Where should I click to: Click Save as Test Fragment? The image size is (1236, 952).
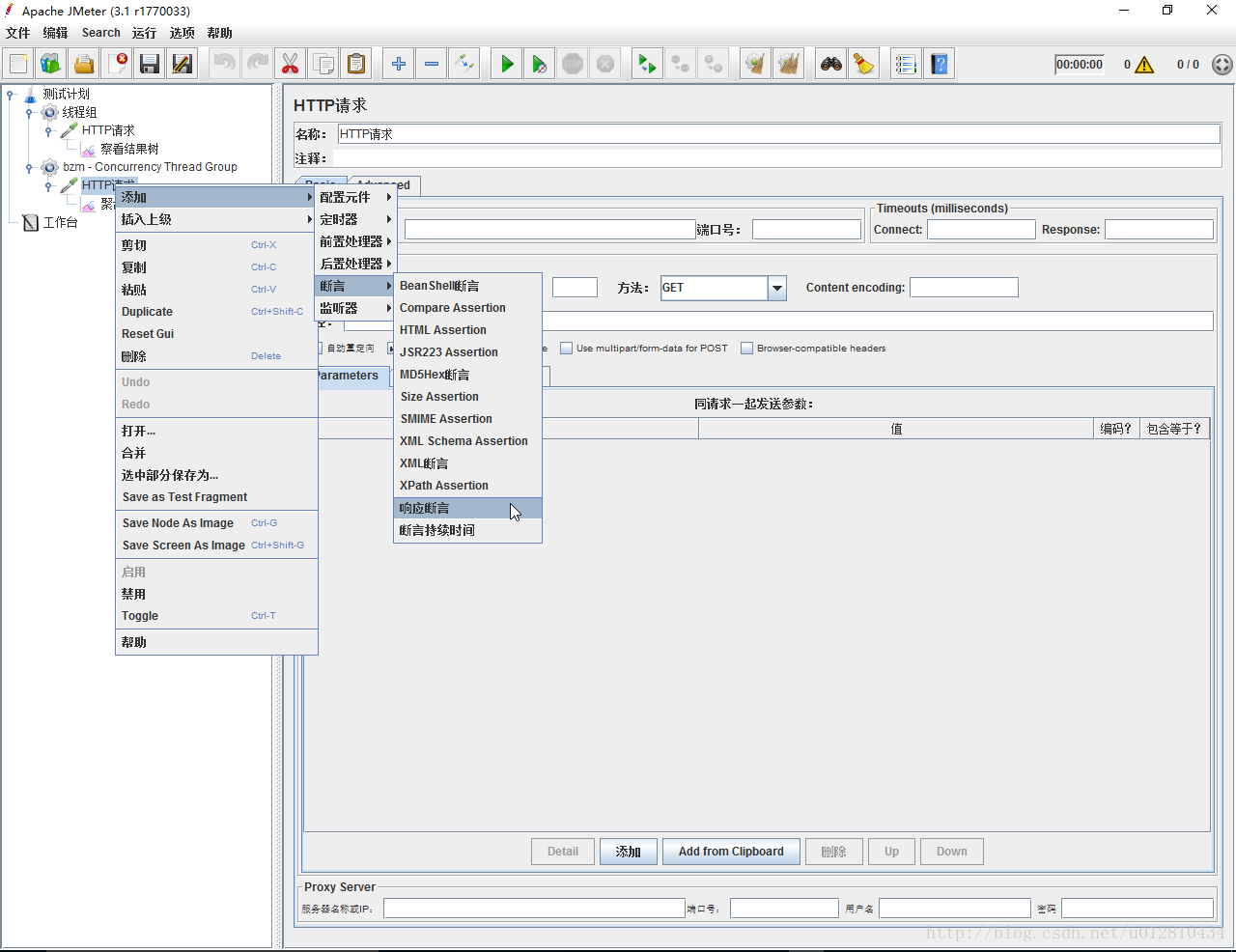pyautogui.click(x=216, y=497)
